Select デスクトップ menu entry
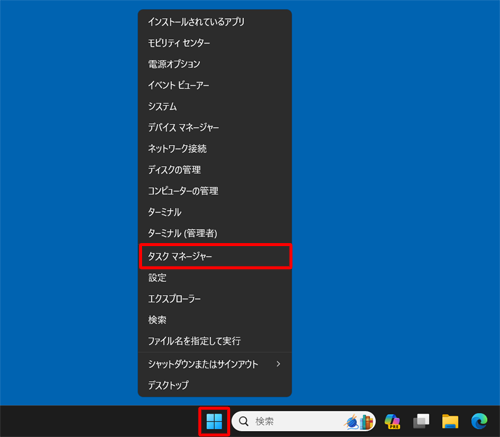Image resolution: width=500 pixels, height=437 pixels. [x=215, y=385]
